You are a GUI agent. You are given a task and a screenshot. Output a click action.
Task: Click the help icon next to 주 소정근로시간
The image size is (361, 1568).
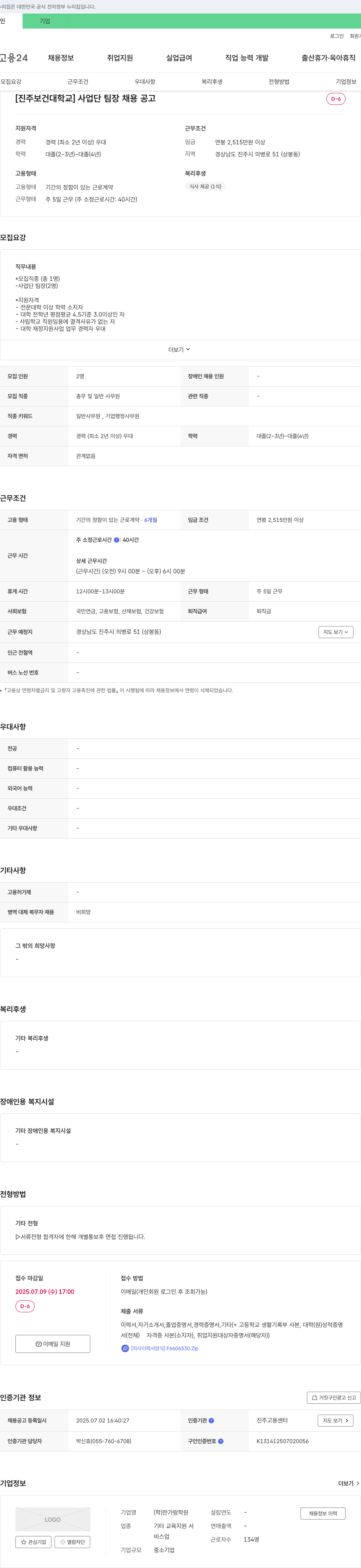[x=117, y=540]
